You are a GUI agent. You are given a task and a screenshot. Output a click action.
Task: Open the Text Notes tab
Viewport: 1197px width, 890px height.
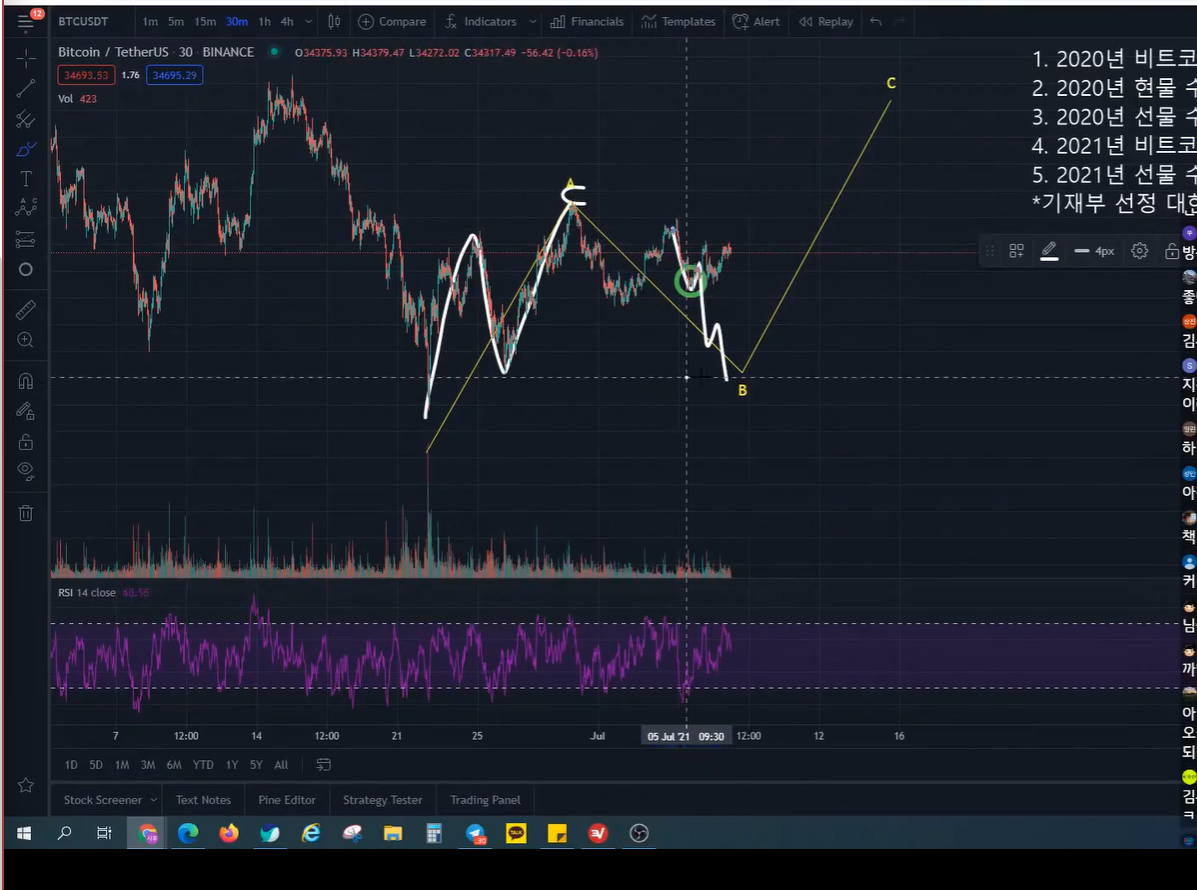click(203, 800)
